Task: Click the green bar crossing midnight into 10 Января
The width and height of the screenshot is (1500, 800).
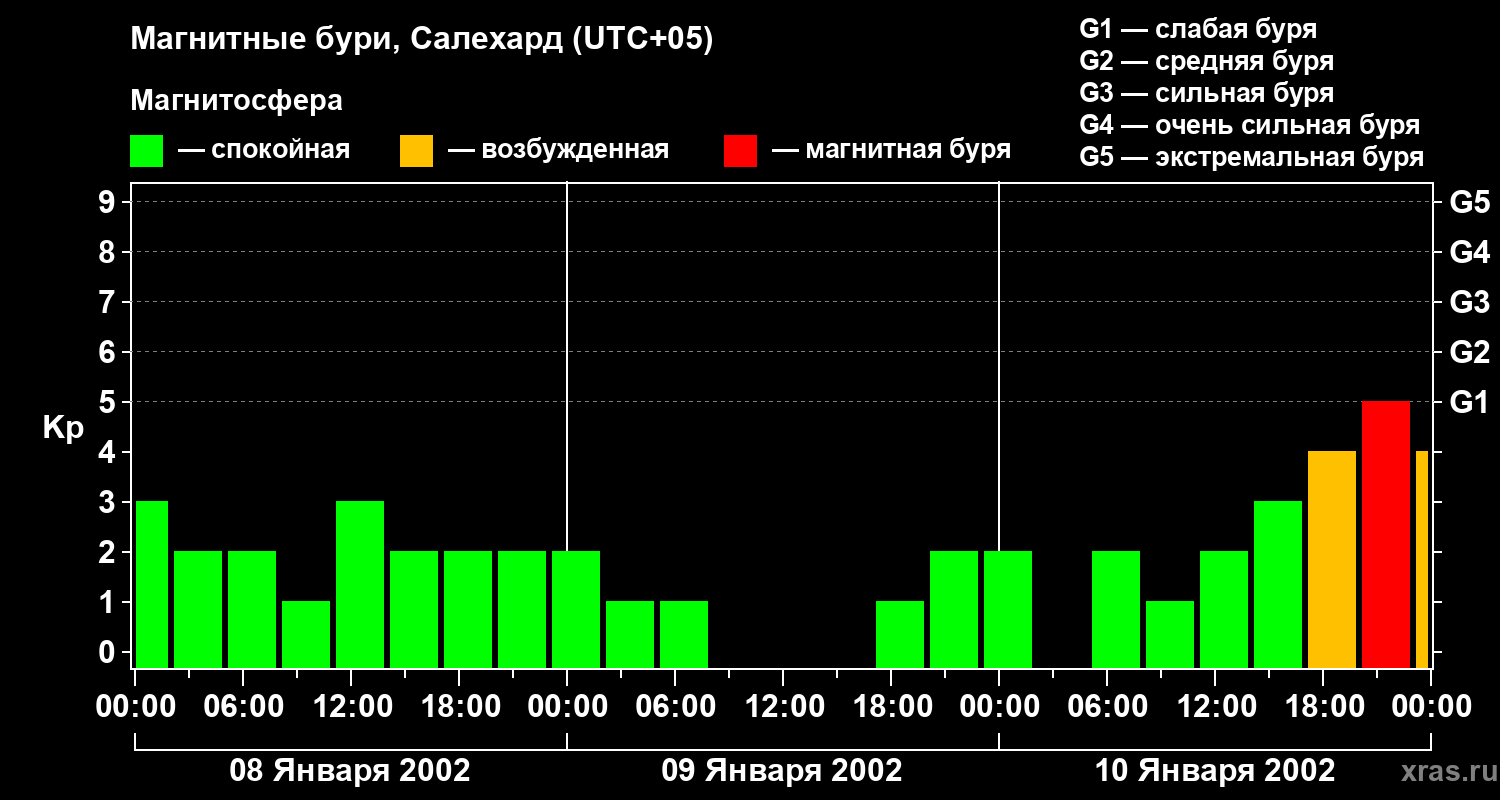Action: pos(1008,610)
